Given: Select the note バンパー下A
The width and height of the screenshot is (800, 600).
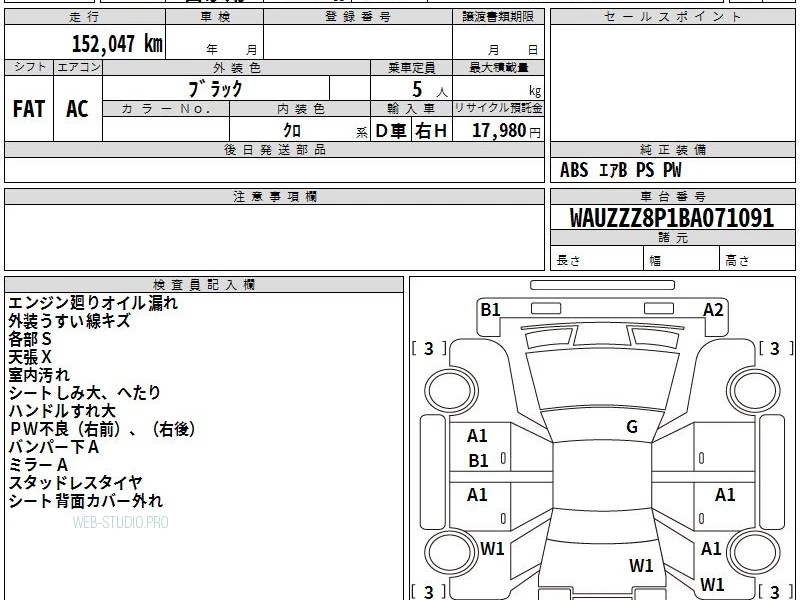Looking at the screenshot, I should [x=53, y=447].
